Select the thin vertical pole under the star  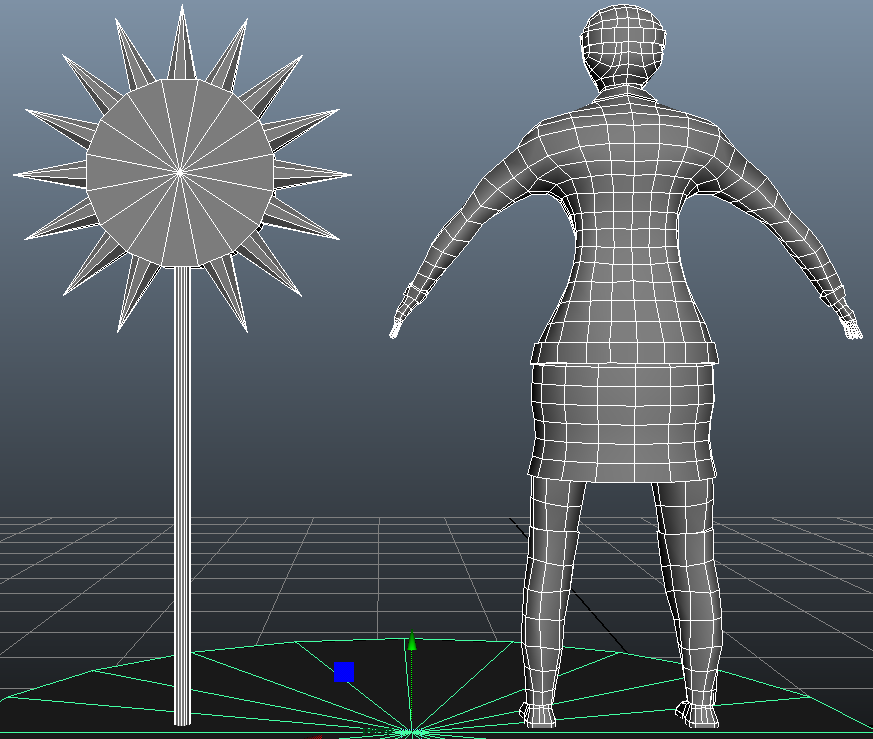coord(182,496)
